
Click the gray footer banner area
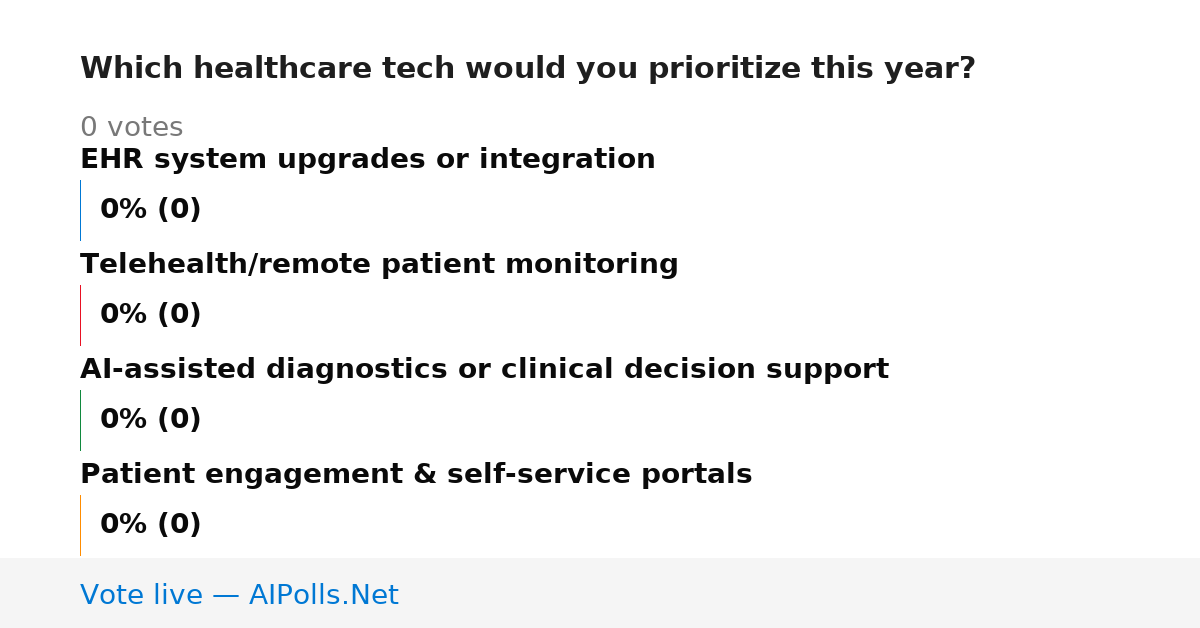pyautogui.click(x=600, y=593)
